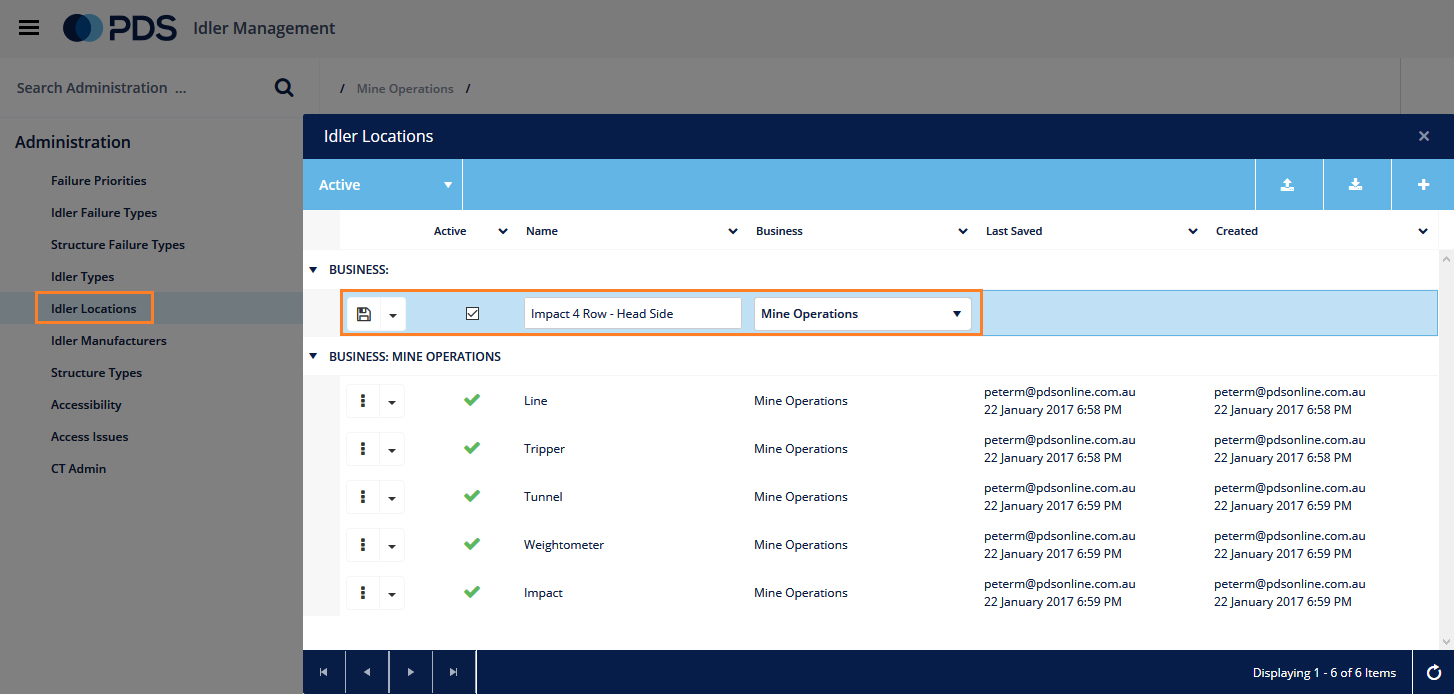Open Idler Manufacturers in Administration

(x=109, y=341)
